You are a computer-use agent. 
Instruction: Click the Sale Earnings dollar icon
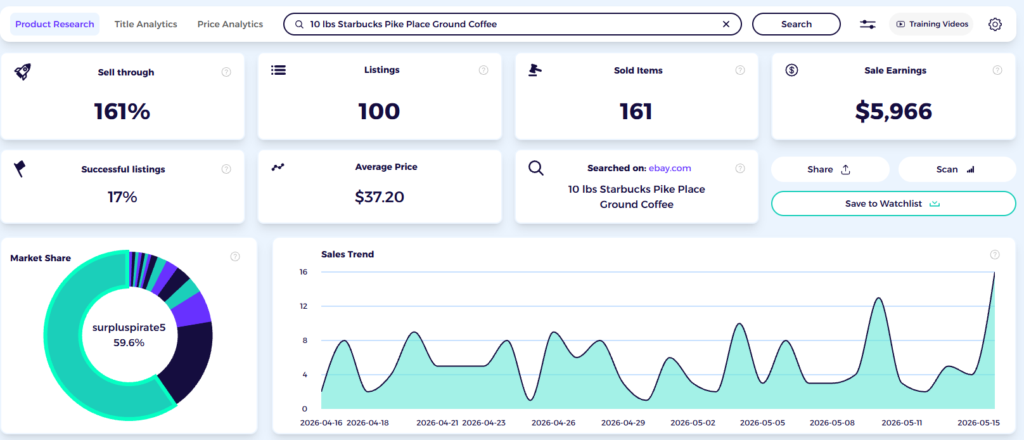tap(792, 70)
